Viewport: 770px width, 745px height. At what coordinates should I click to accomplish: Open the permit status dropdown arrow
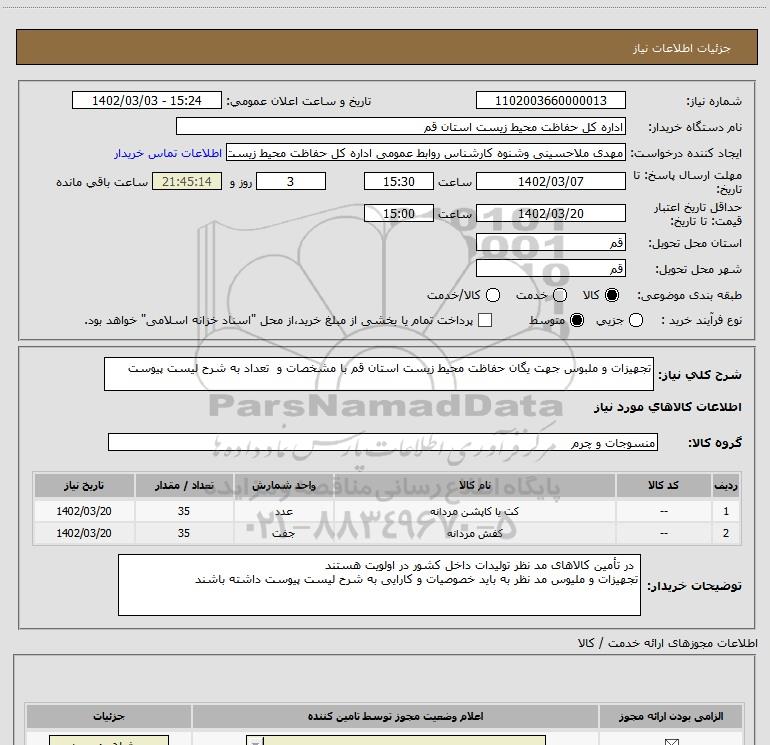(x=255, y=741)
